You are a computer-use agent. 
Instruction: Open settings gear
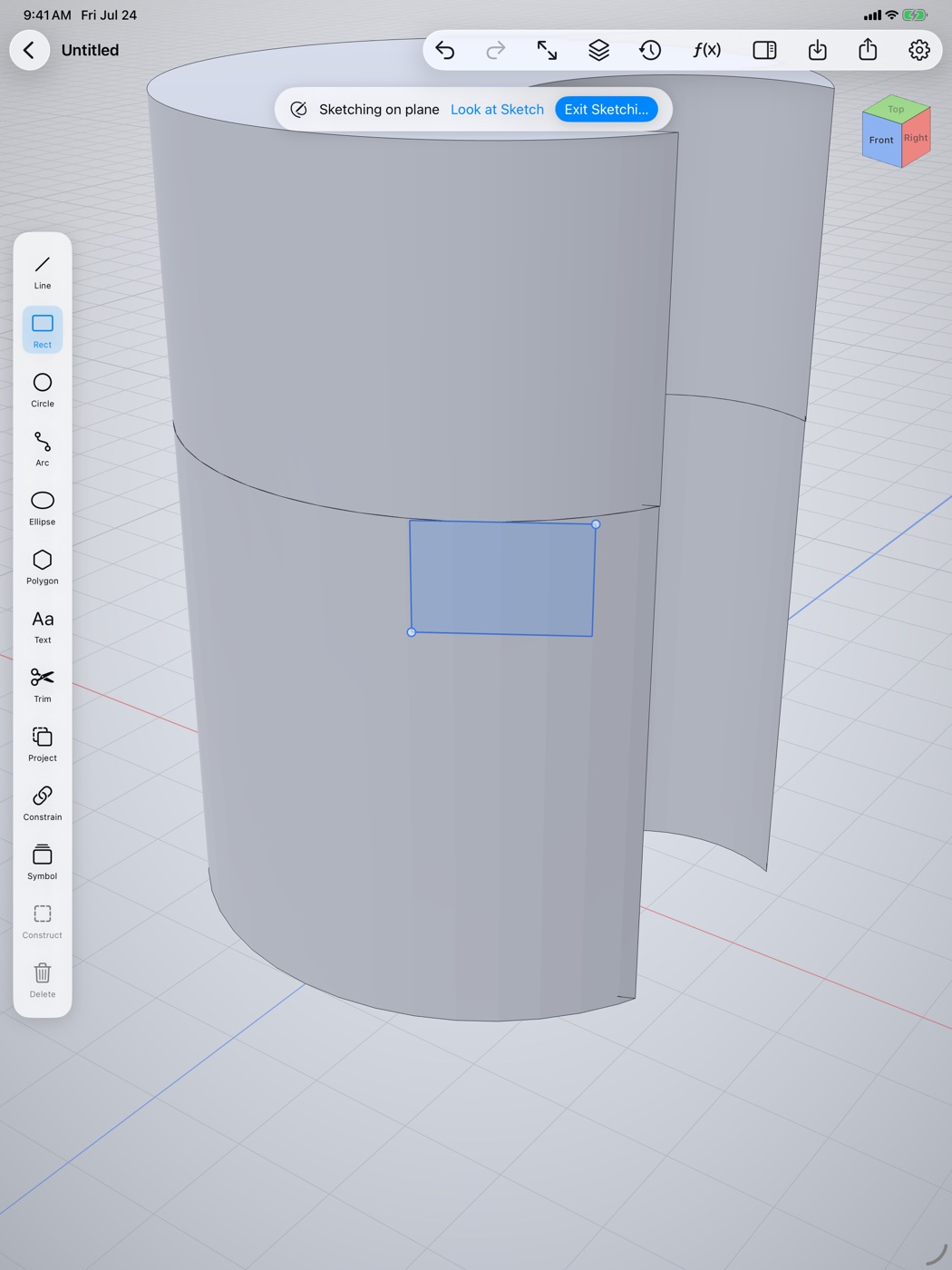pyautogui.click(x=919, y=50)
